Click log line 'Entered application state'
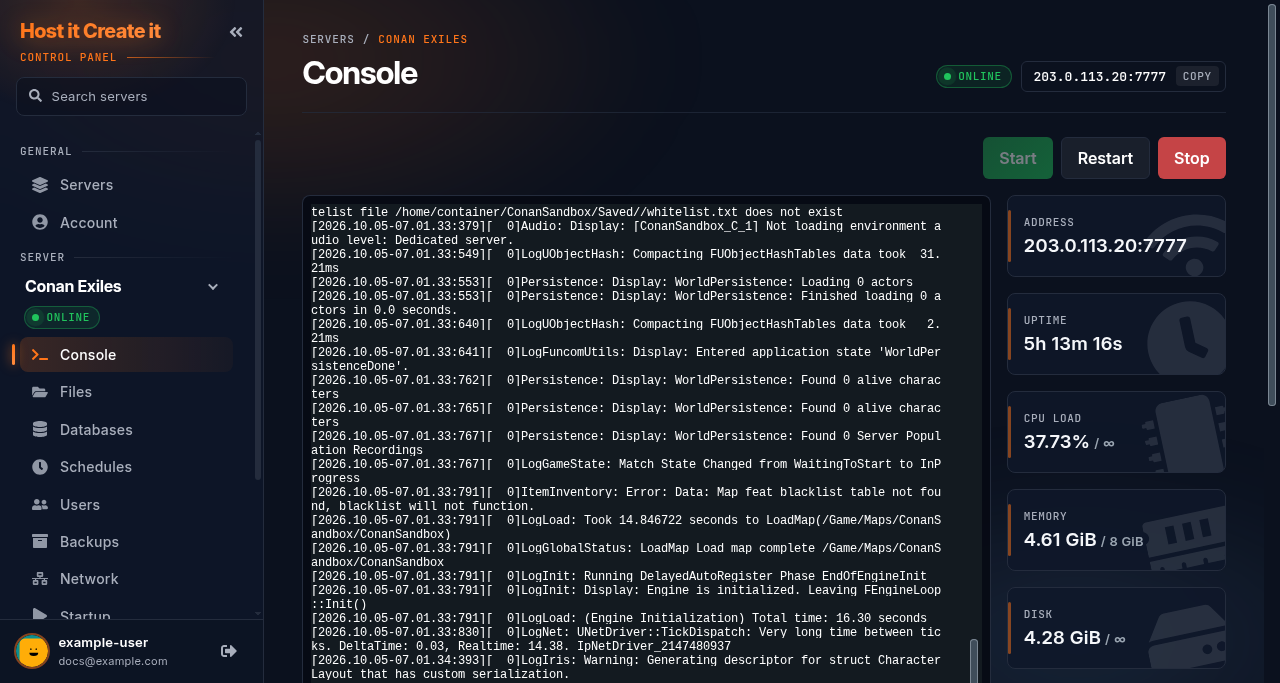Image resolution: width=1280 pixels, height=683 pixels. click(626, 359)
